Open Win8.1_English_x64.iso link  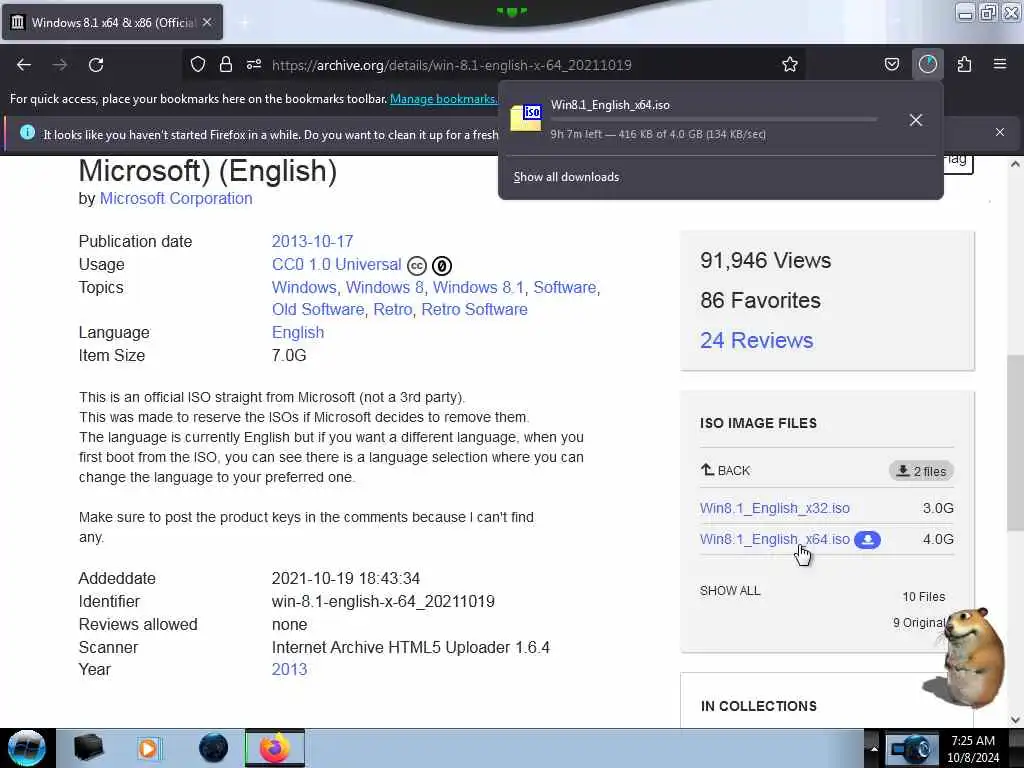(775, 539)
